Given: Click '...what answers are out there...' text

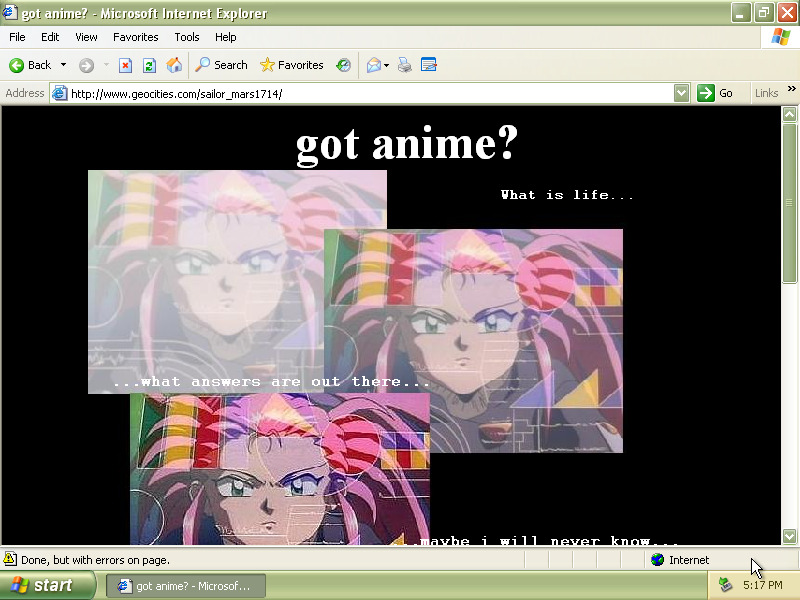Looking at the screenshot, I should click(x=272, y=382).
